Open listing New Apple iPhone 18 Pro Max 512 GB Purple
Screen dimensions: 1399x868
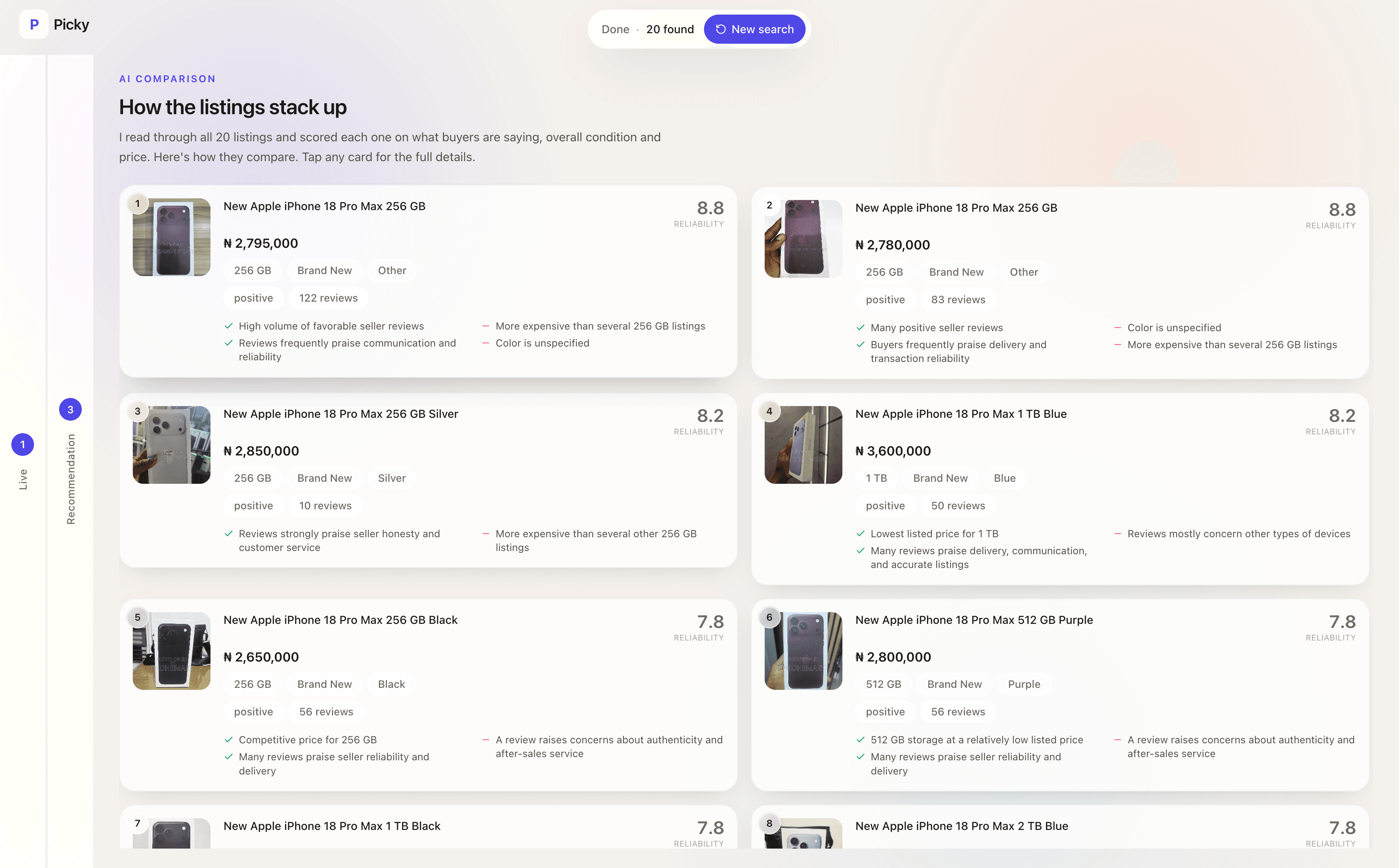click(x=974, y=620)
